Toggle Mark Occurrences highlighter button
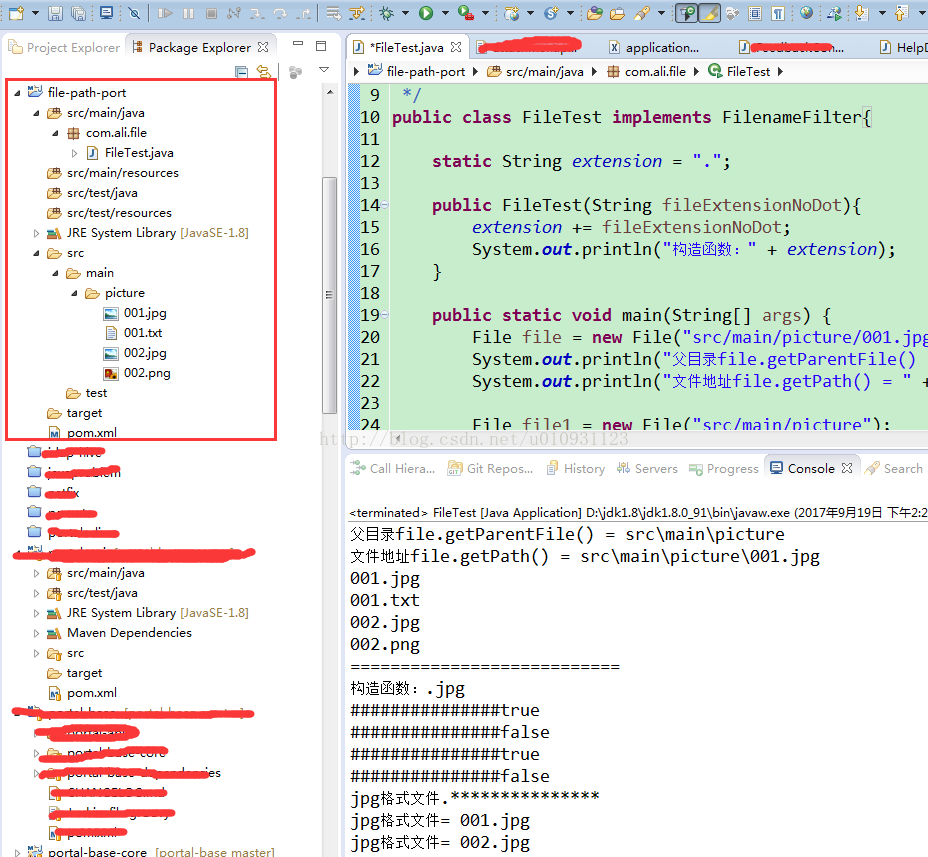 (710, 13)
